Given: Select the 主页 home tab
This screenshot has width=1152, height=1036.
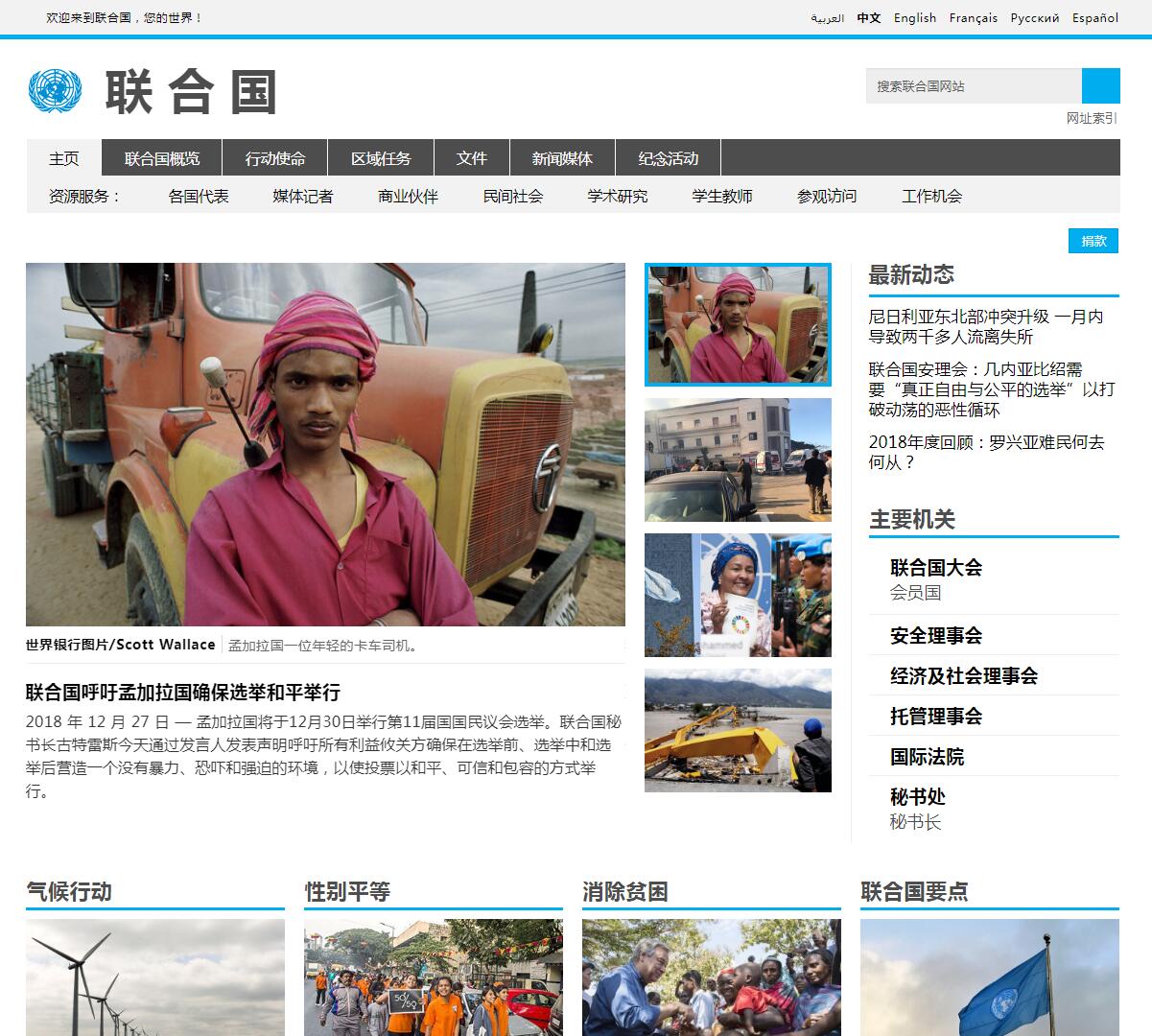Looking at the screenshot, I should (x=64, y=158).
